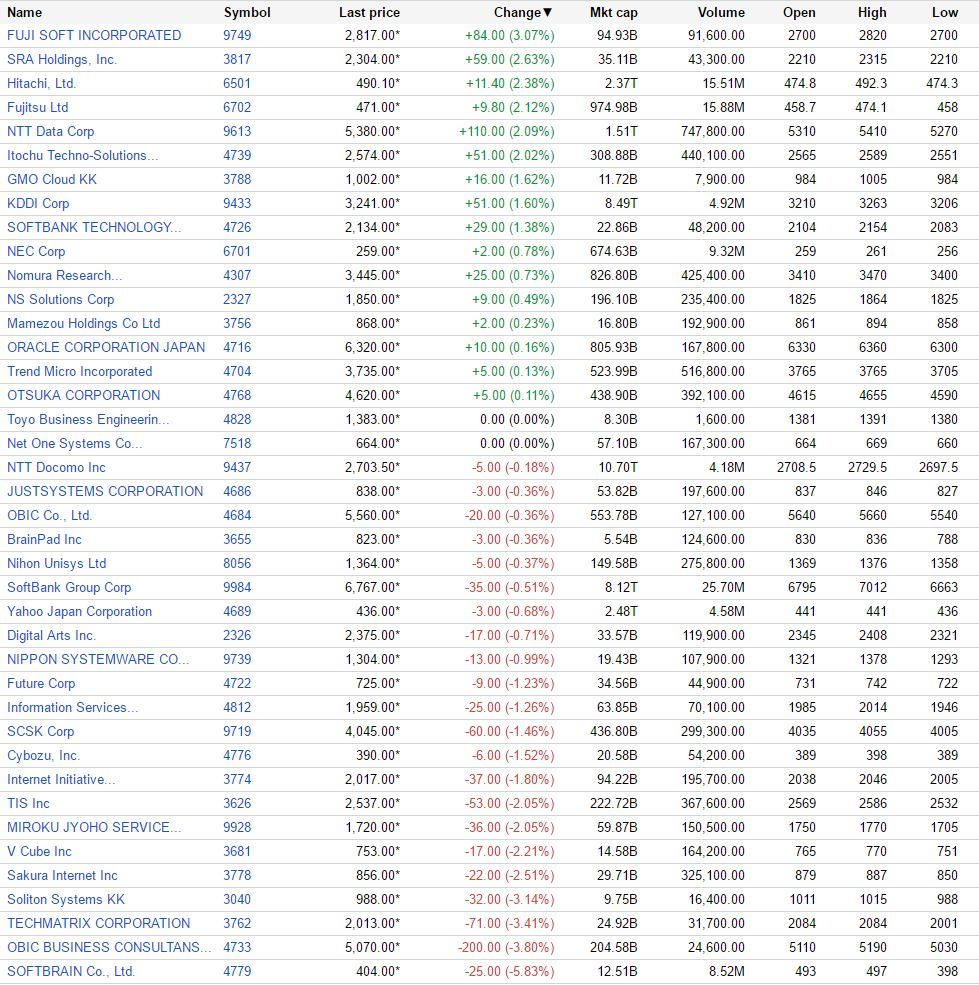Screen dimensions: 979x985
Task: Open Soliton Systems KK link
Action: pos(66,899)
